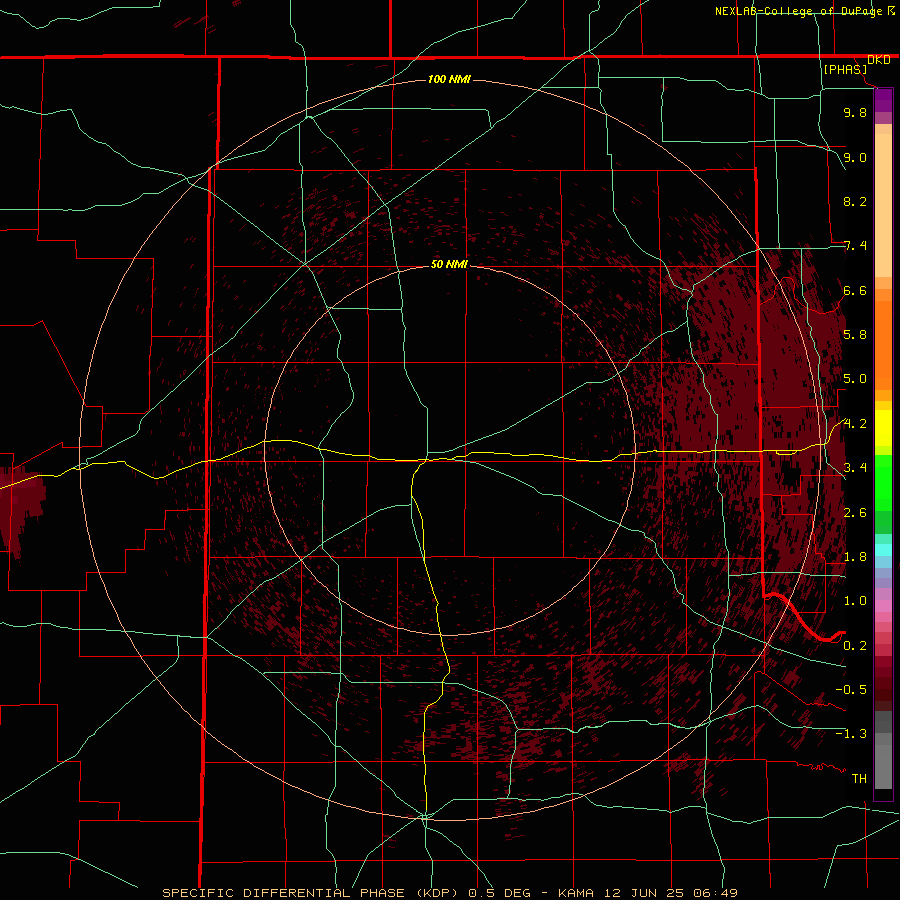
Task: Click the -1.3 legend value
Action: point(851,734)
